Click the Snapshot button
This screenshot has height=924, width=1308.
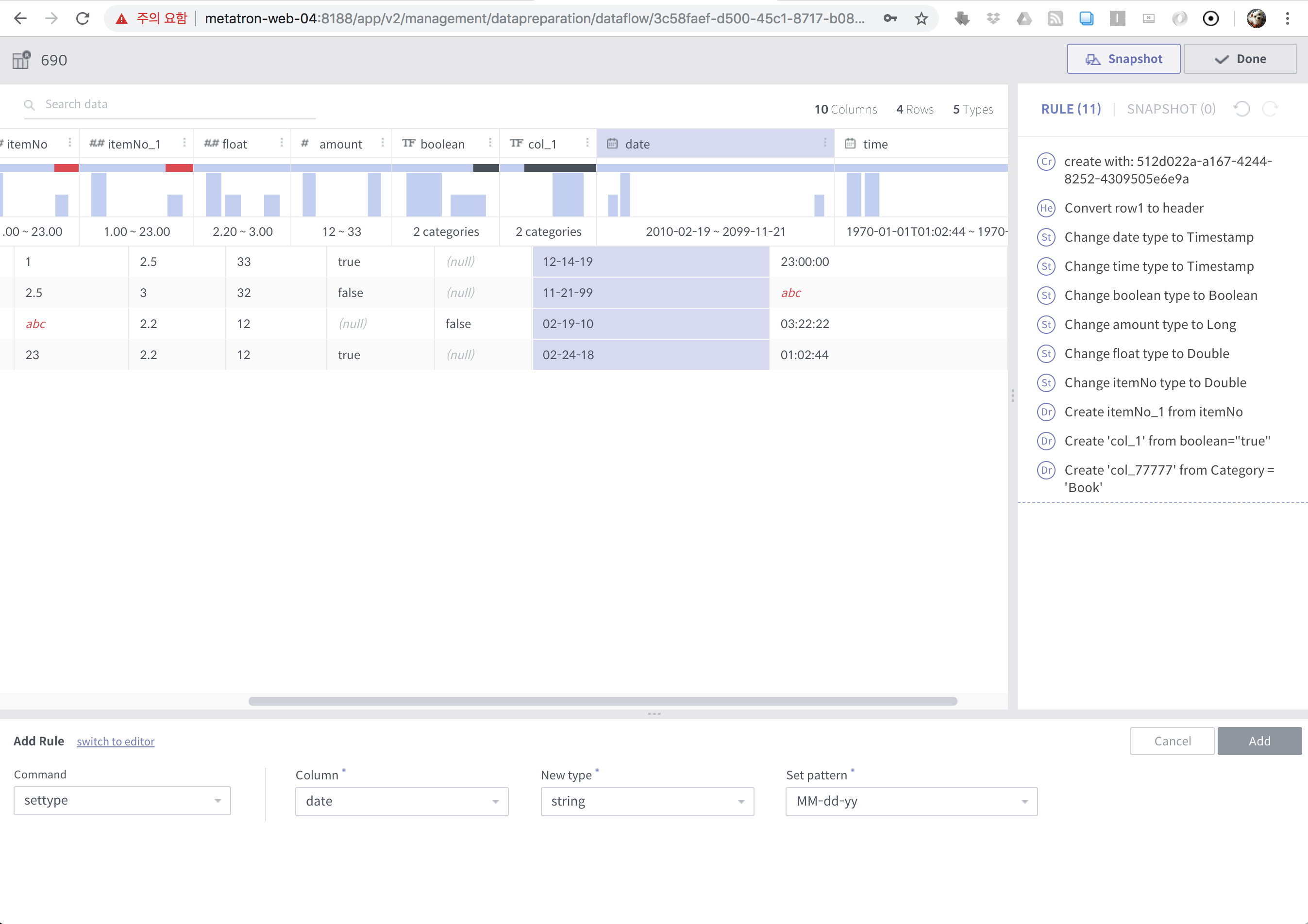1124,59
